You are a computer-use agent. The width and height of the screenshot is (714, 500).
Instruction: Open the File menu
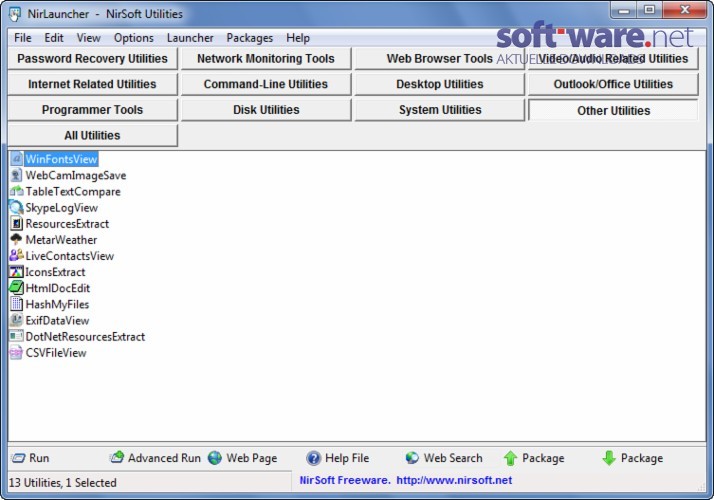click(x=23, y=38)
